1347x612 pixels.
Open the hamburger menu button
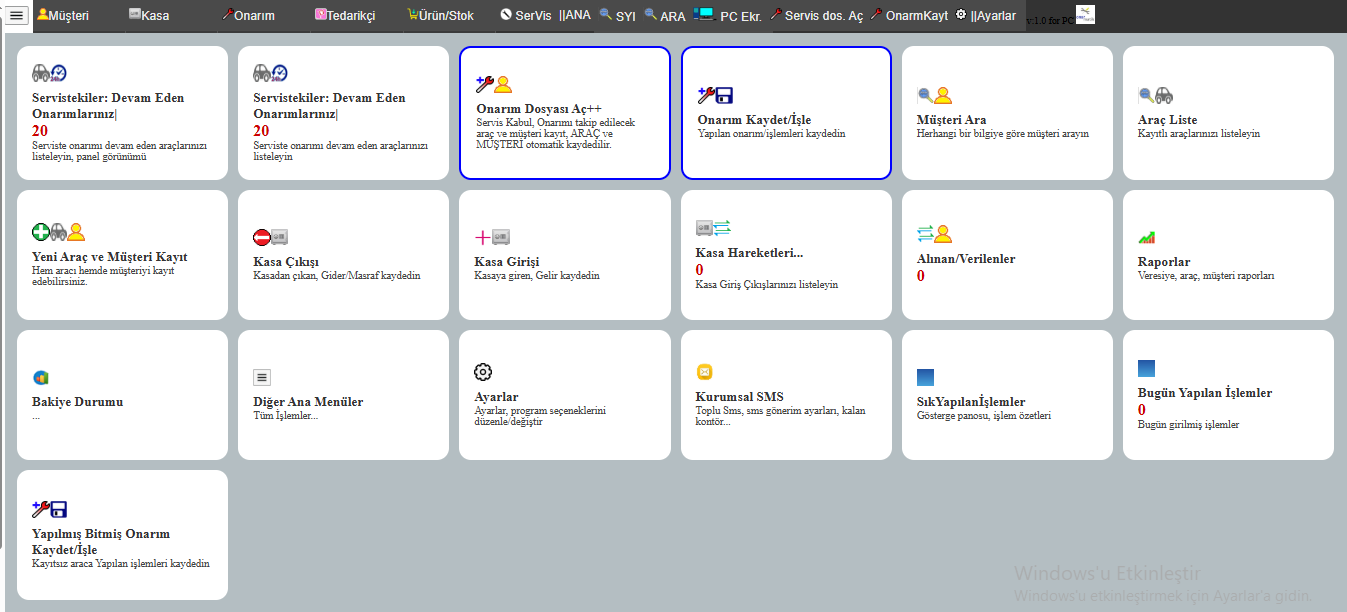pos(16,15)
